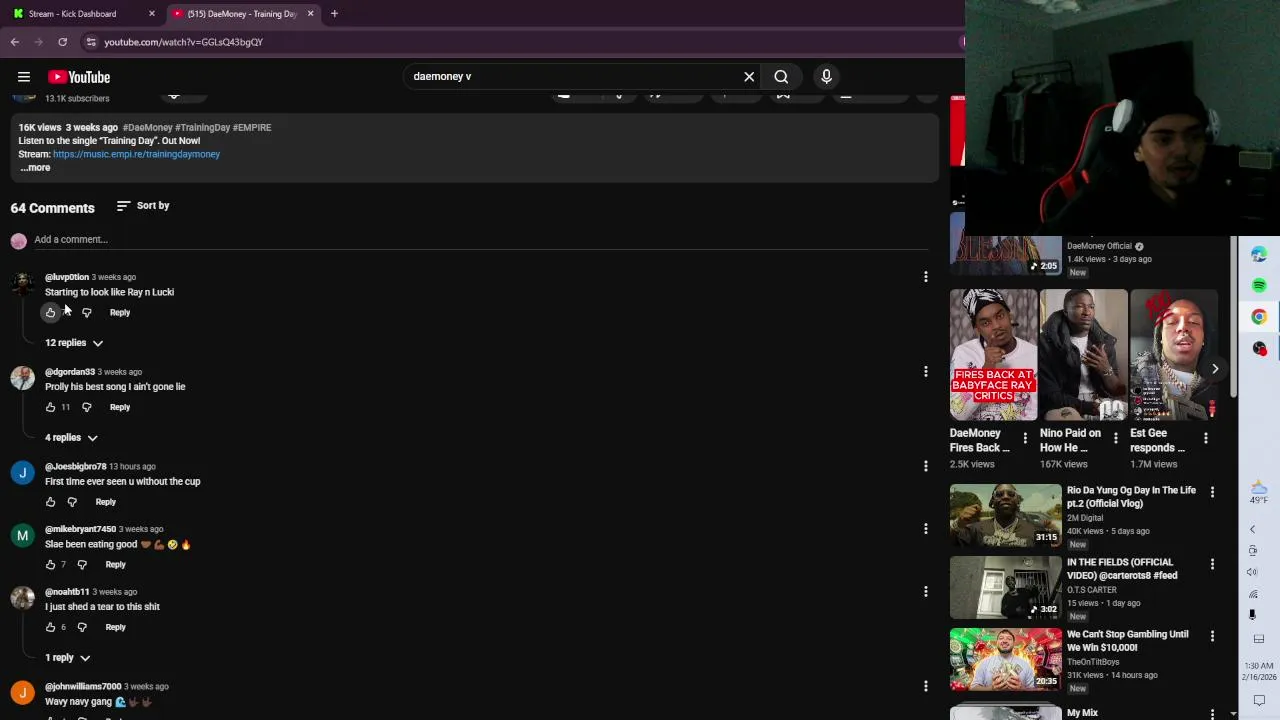Open a new browser tab
Viewport: 1280px width, 720px height.
[334, 14]
